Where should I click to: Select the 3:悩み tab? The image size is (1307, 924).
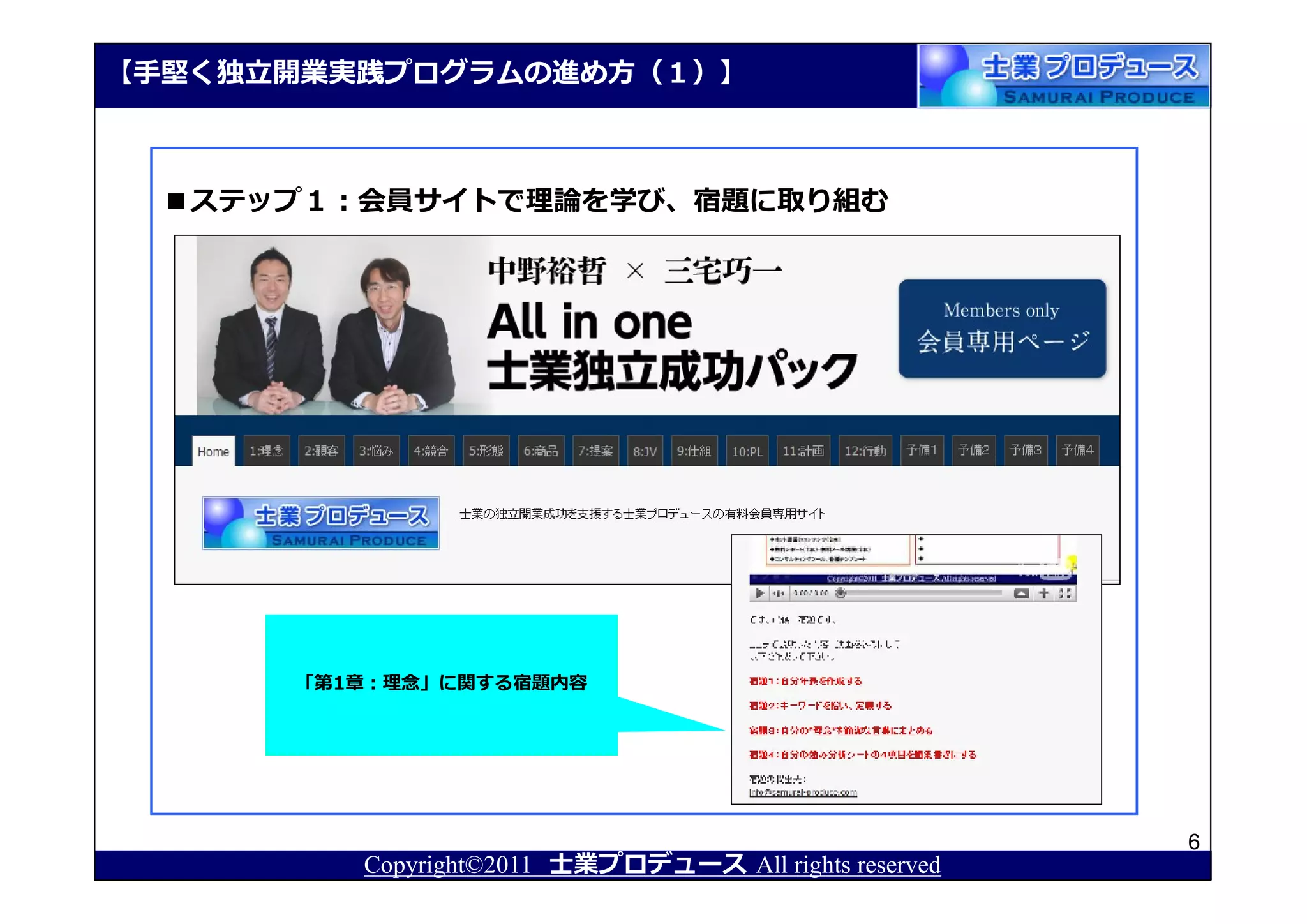(x=376, y=451)
